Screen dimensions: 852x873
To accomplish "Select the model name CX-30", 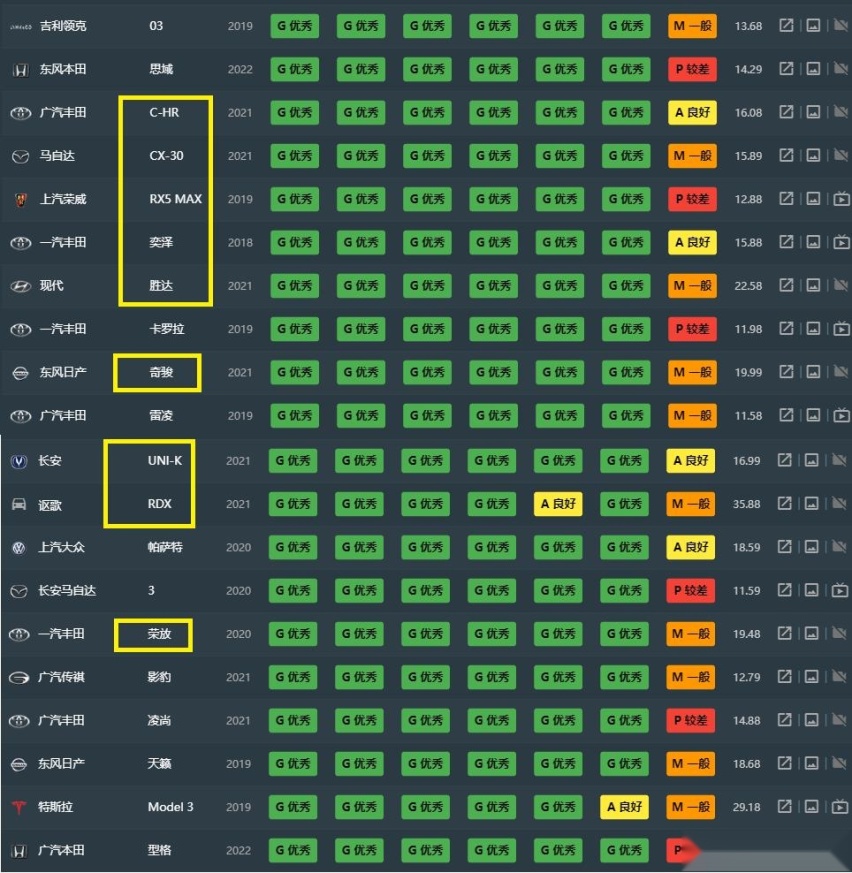I will coord(166,155).
